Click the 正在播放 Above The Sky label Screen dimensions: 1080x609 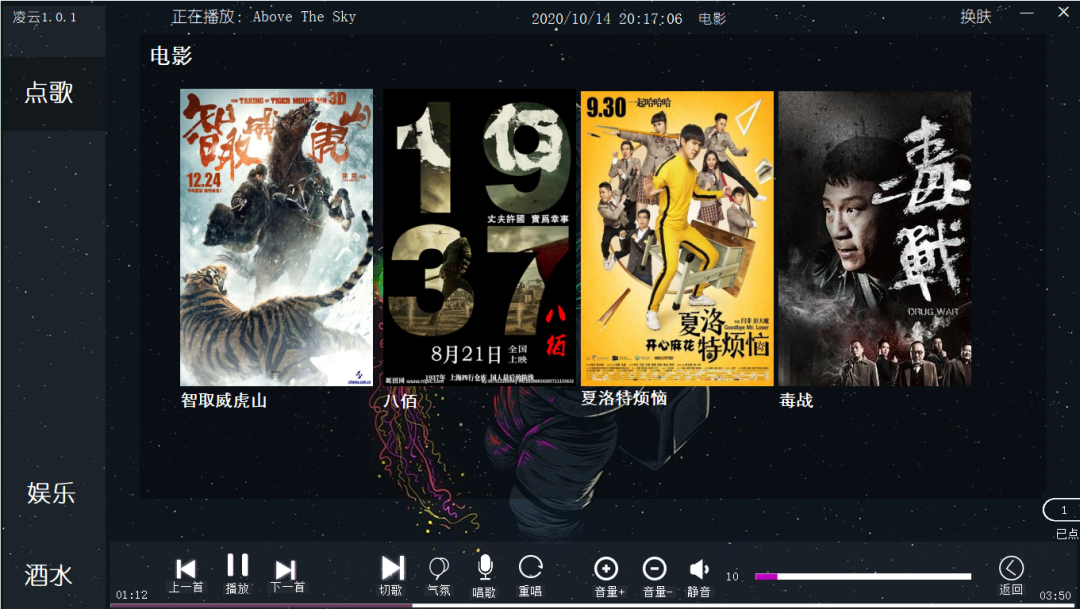264,17
